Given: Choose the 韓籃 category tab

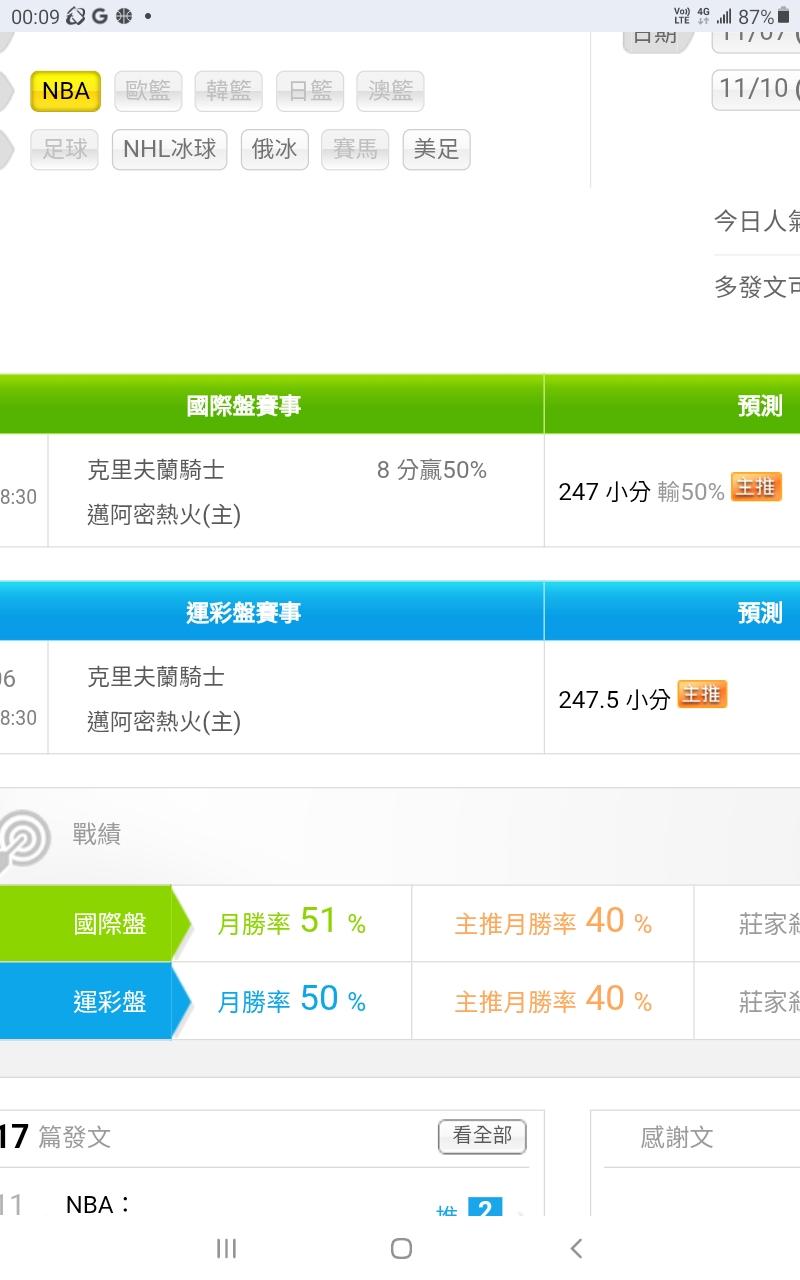Looking at the screenshot, I should pos(228,91).
